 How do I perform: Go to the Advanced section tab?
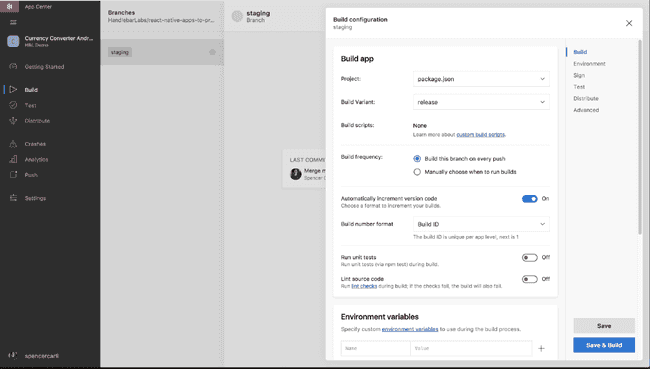point(586,110)
